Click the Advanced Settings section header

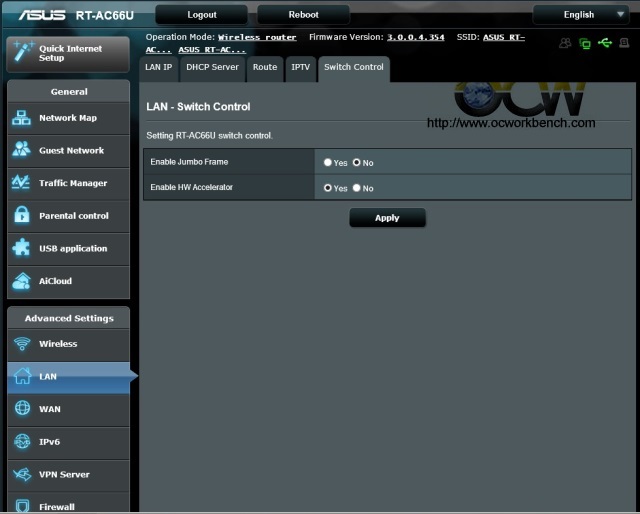69,318
